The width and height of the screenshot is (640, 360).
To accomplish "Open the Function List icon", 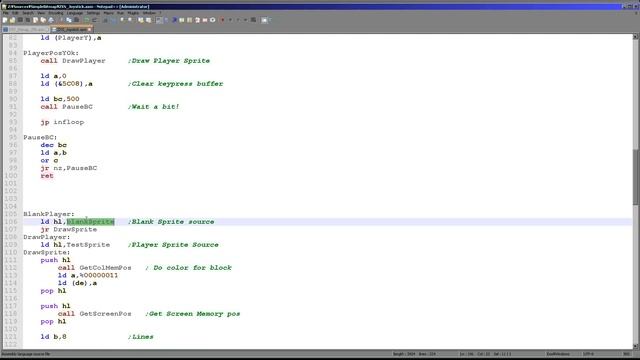I will coord(197,20).
